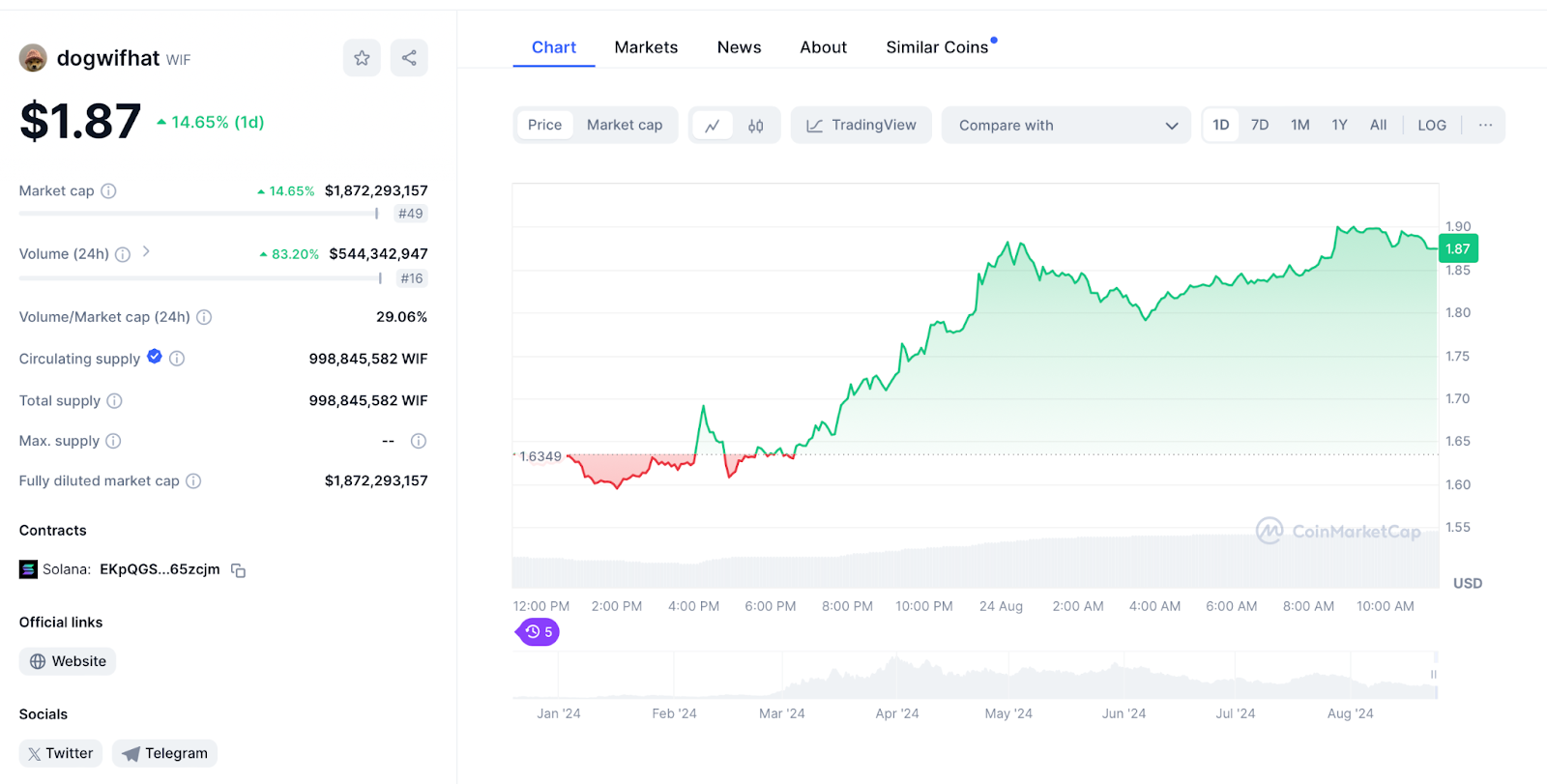
Task: Open Volume/Market cap (24h) info icon
Action: pyautogui.click(x=204, y=317)
